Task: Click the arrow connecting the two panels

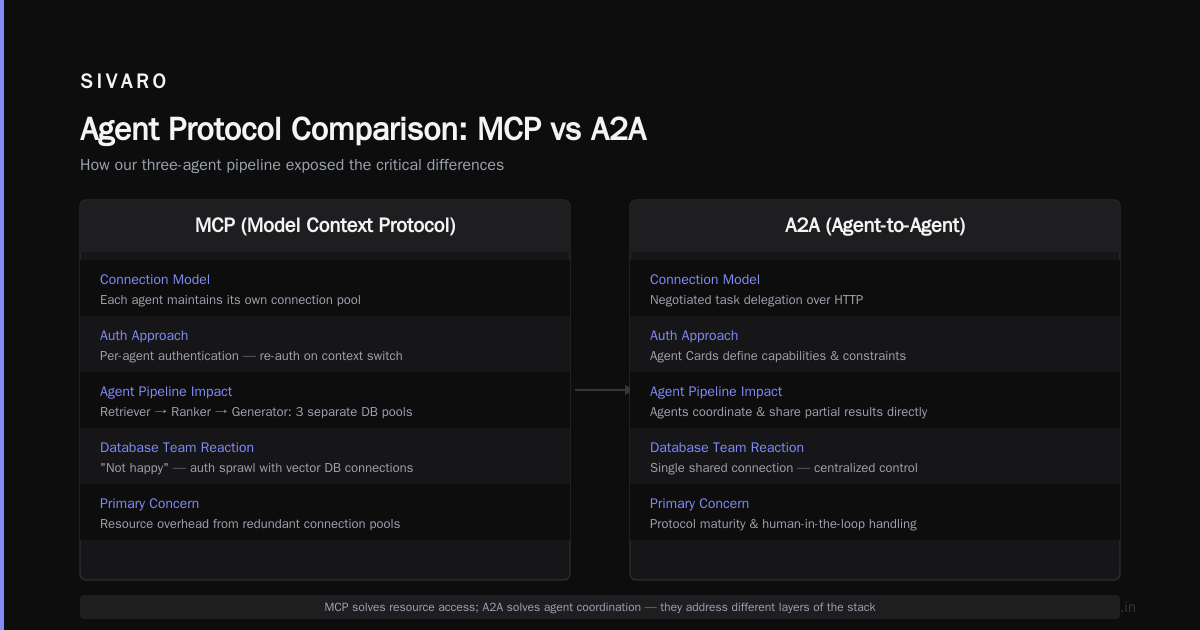Action: coord(603,390)
